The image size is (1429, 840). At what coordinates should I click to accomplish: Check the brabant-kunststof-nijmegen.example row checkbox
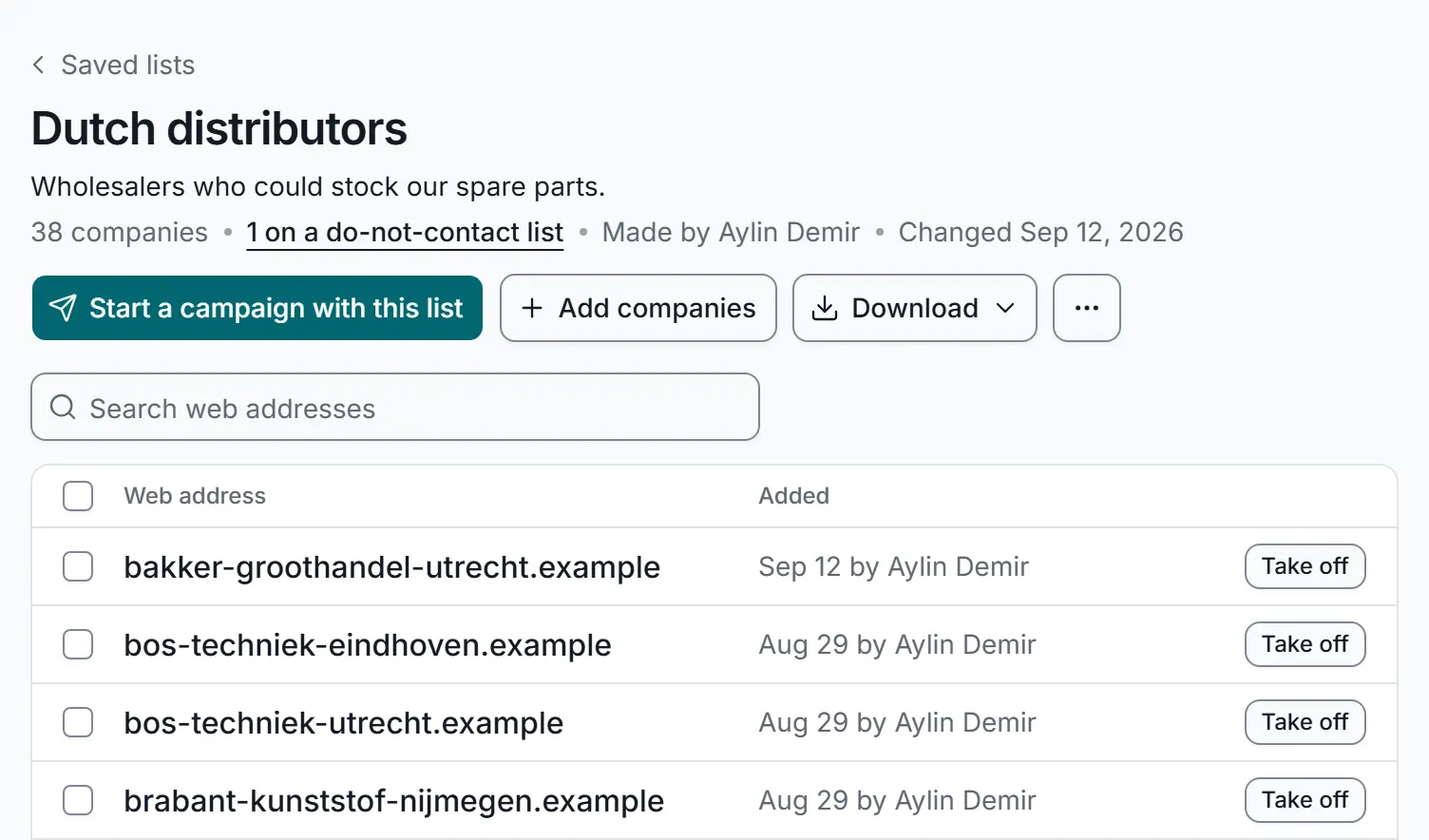(x=78, y=800)
